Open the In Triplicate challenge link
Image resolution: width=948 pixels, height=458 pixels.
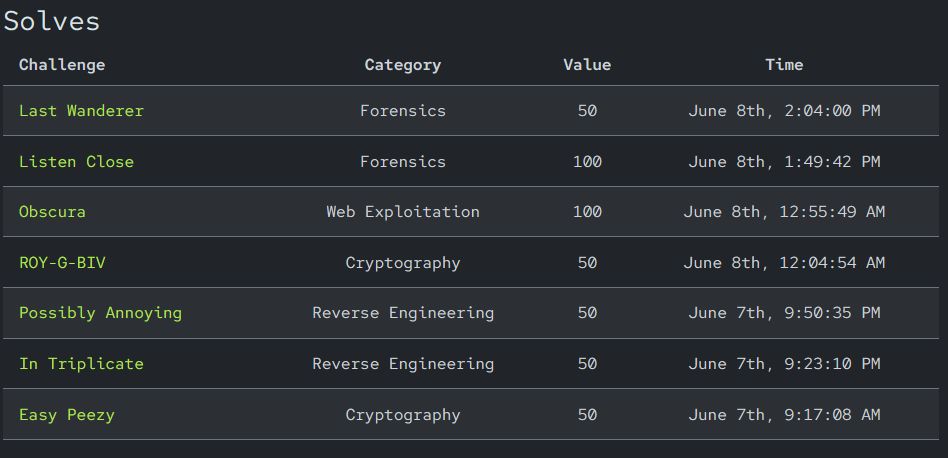[x=81, y=364]
